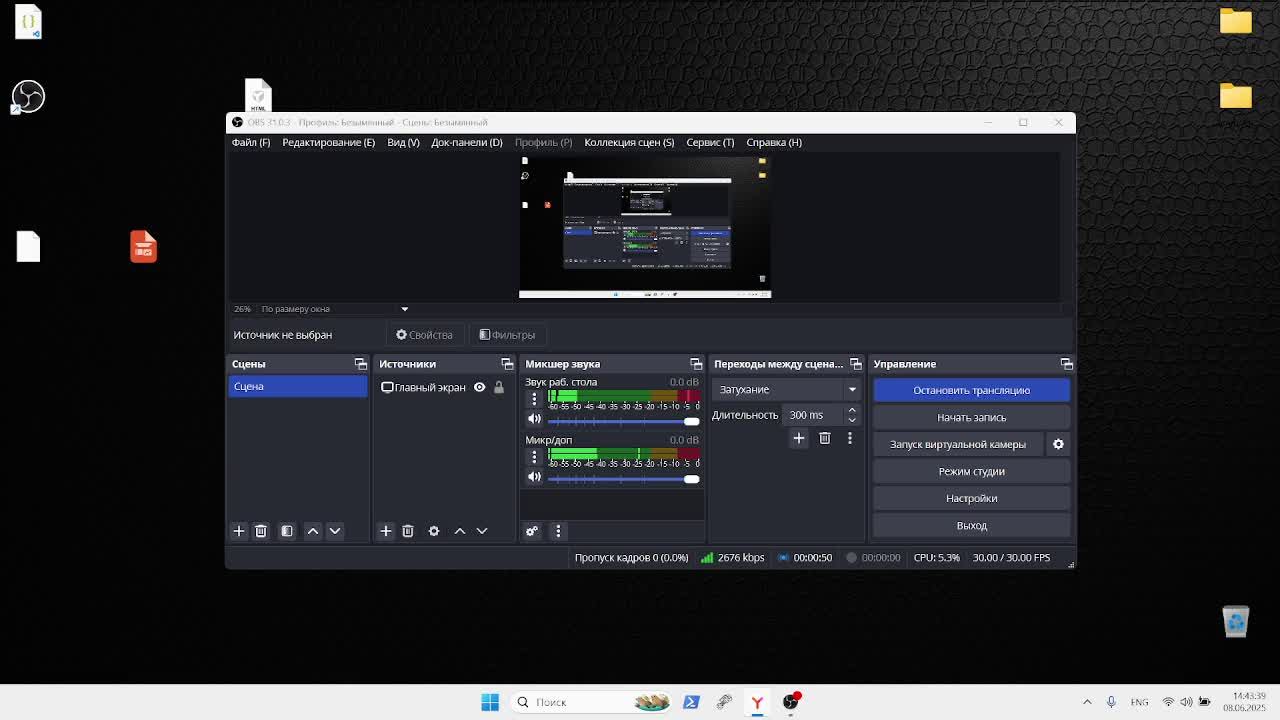This screenshot has width=1280, height=720.
Task: Move source down in Источники toolbar
Action: [482, 531]
